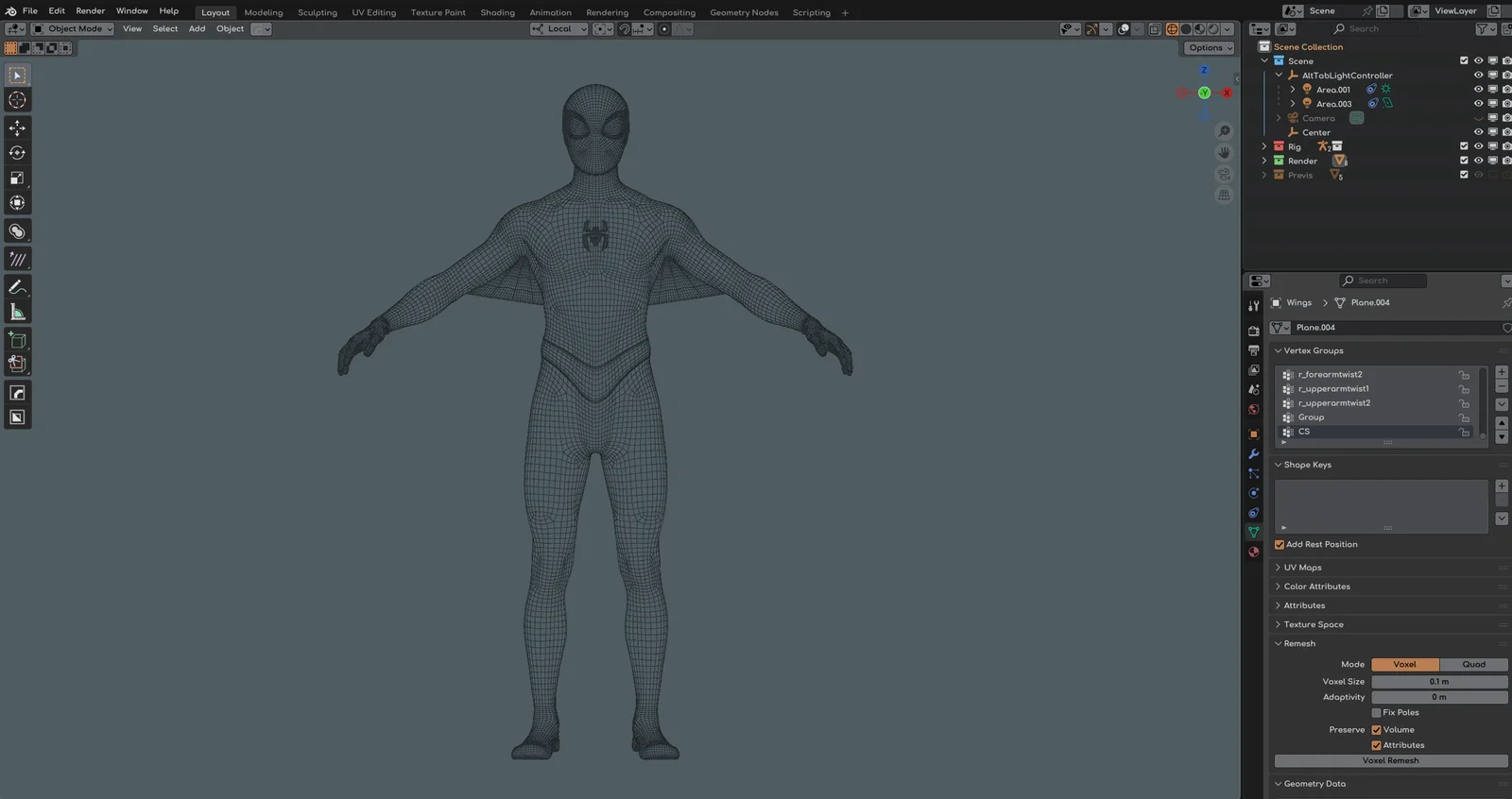Hide the Rig collection with eye icon
This screenshot has height=799, width=1512.
coord(1478,146)
